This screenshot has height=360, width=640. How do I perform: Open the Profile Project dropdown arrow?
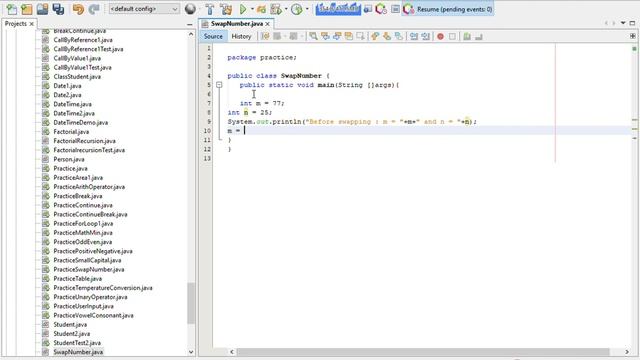coord(286,9)
